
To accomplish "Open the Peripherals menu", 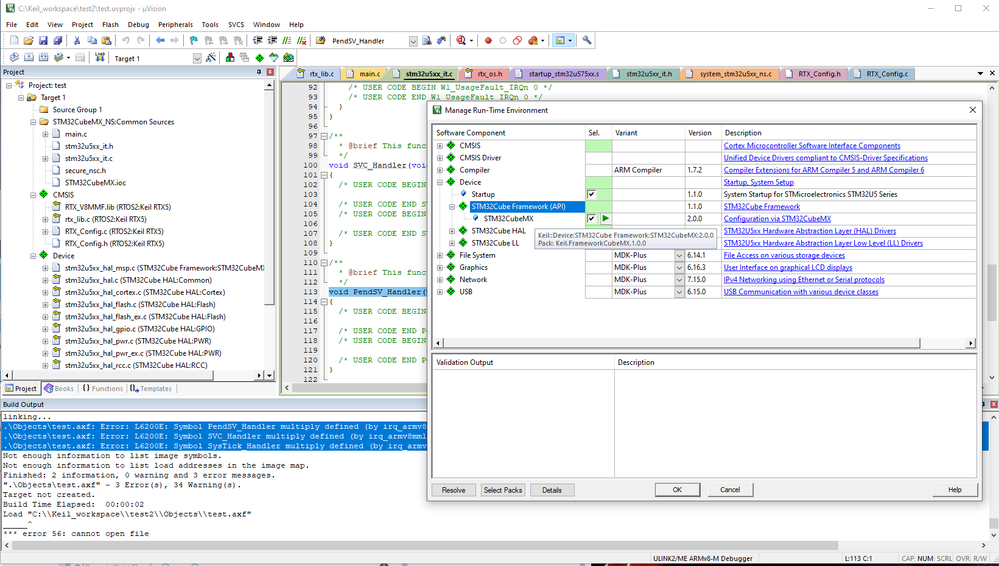I will (175, 24).
